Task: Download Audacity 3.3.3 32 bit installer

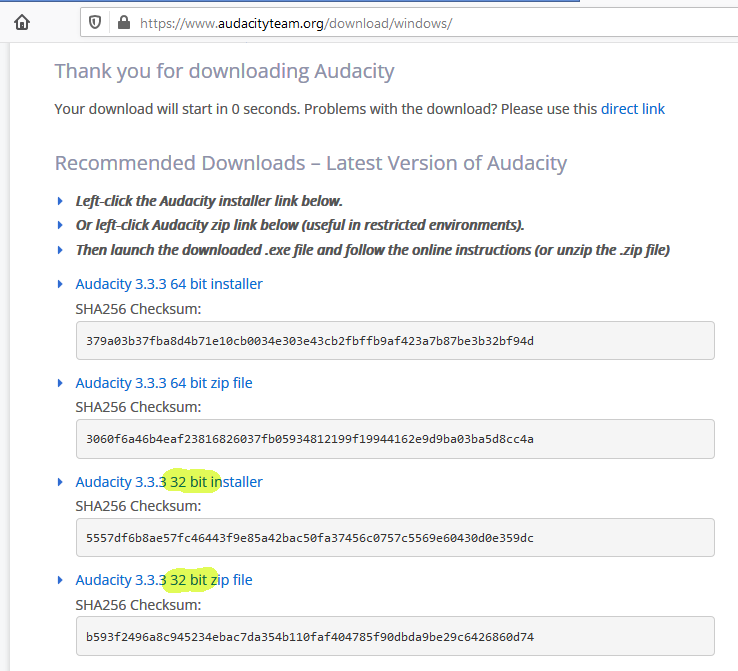Action: click(x=169, y=482)
